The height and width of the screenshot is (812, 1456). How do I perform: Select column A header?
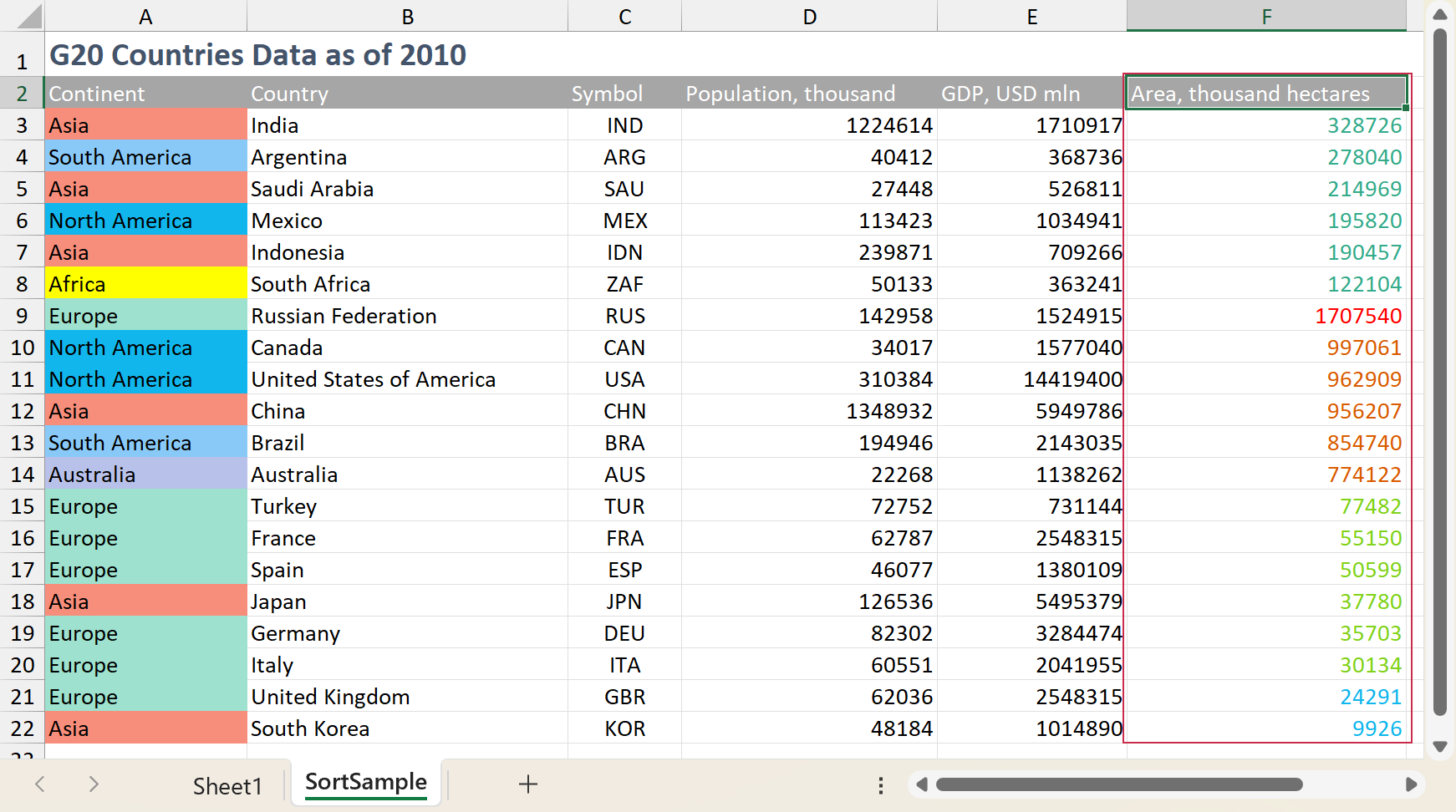click(x=145, y=16)
